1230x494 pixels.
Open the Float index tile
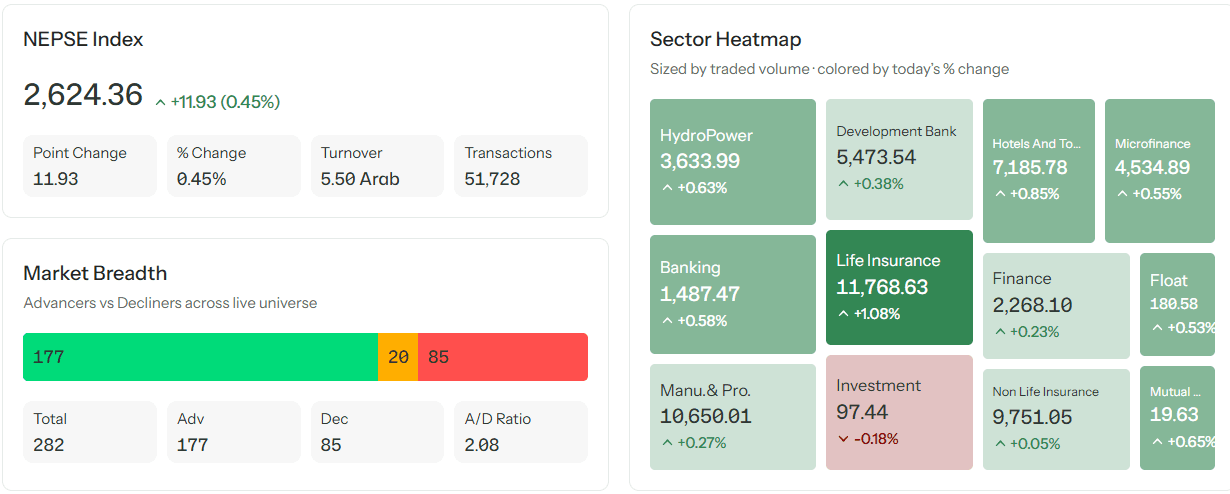tap(1178, 304)
